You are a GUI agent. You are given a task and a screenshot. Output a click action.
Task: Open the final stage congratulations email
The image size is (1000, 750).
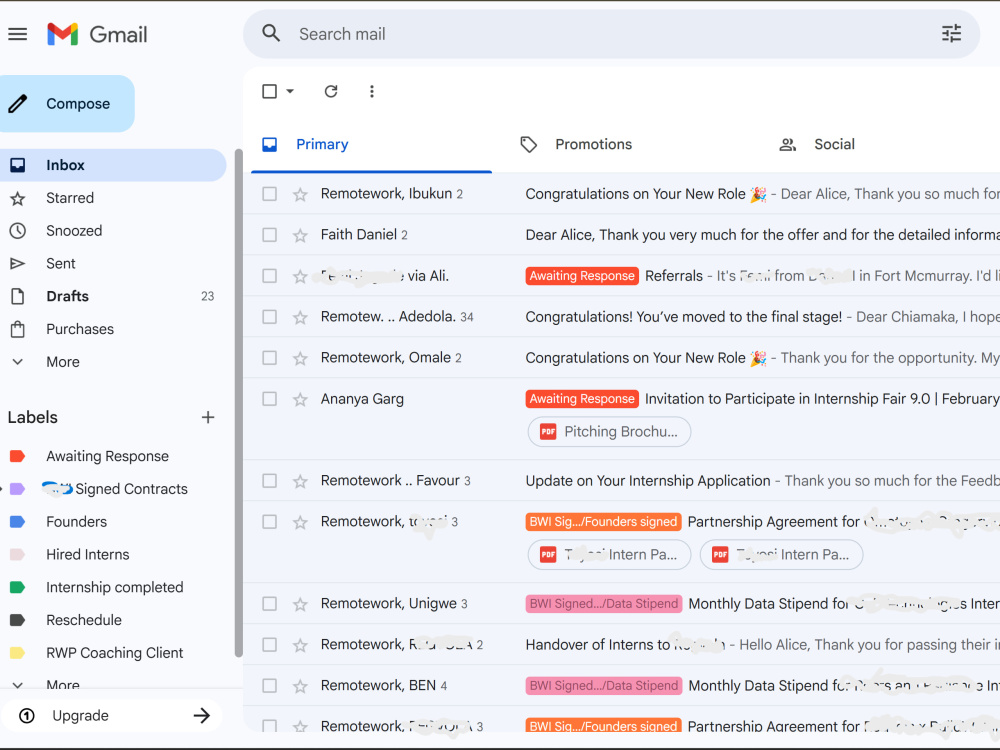pyautogui.click(x=622, y=317)
